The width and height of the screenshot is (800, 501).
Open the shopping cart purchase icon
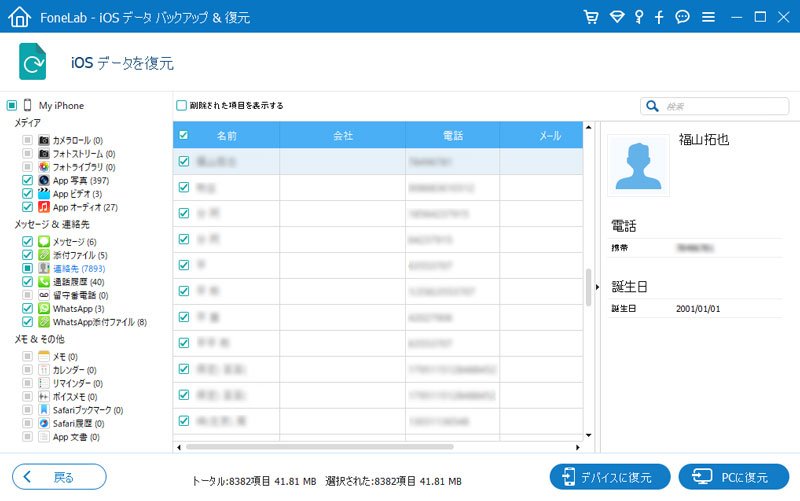[591, 17]
